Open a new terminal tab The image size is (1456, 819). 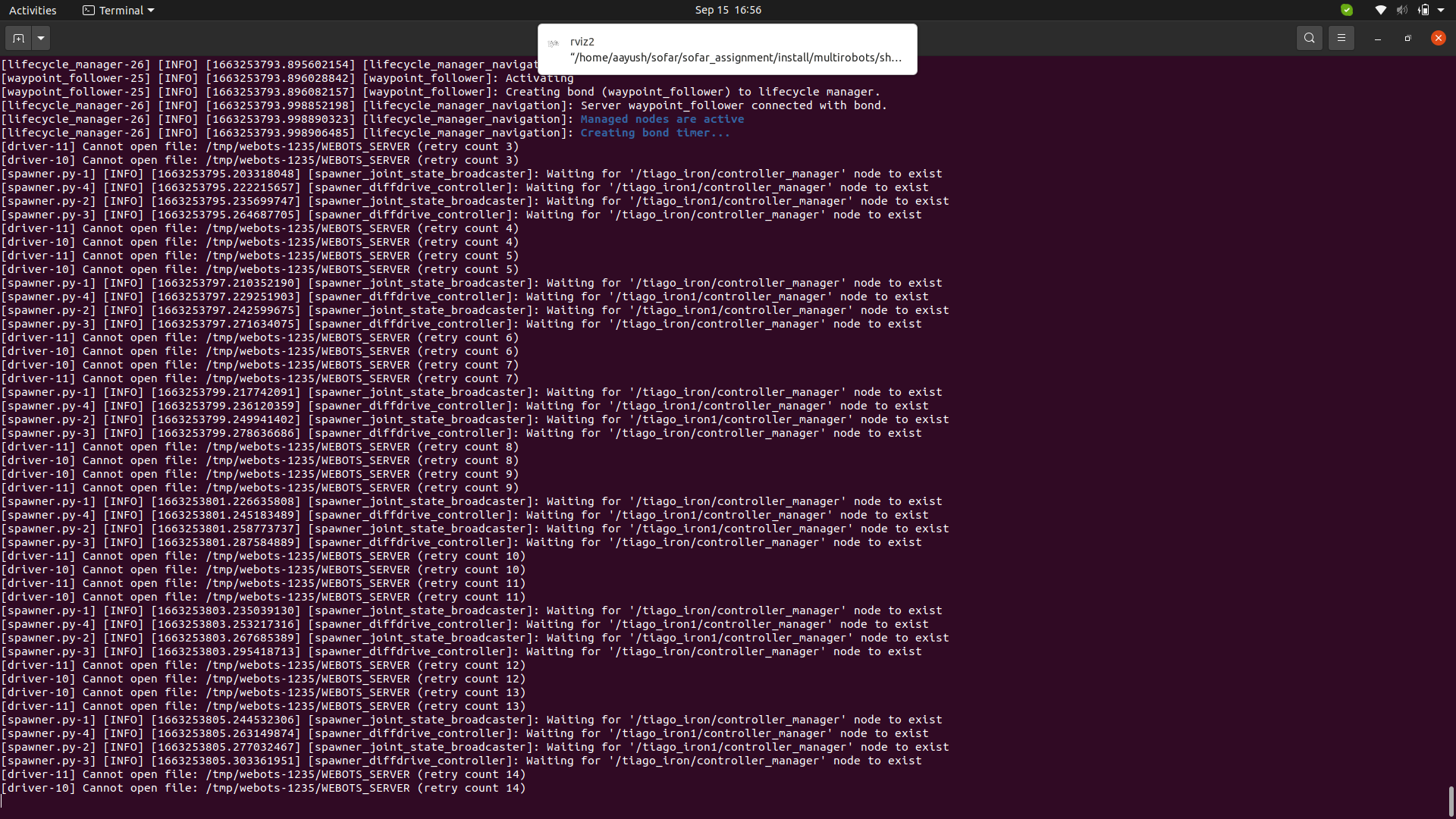[x=17, y=38]
